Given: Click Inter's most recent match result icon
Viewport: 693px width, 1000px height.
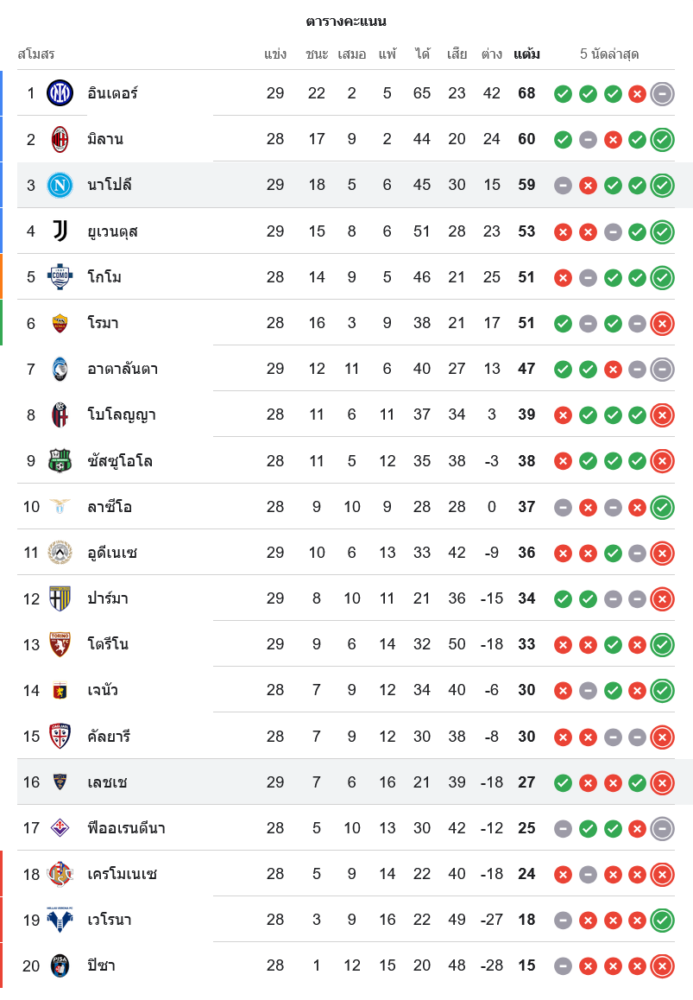Looking at the screenshot, I should tap(662, 94).
